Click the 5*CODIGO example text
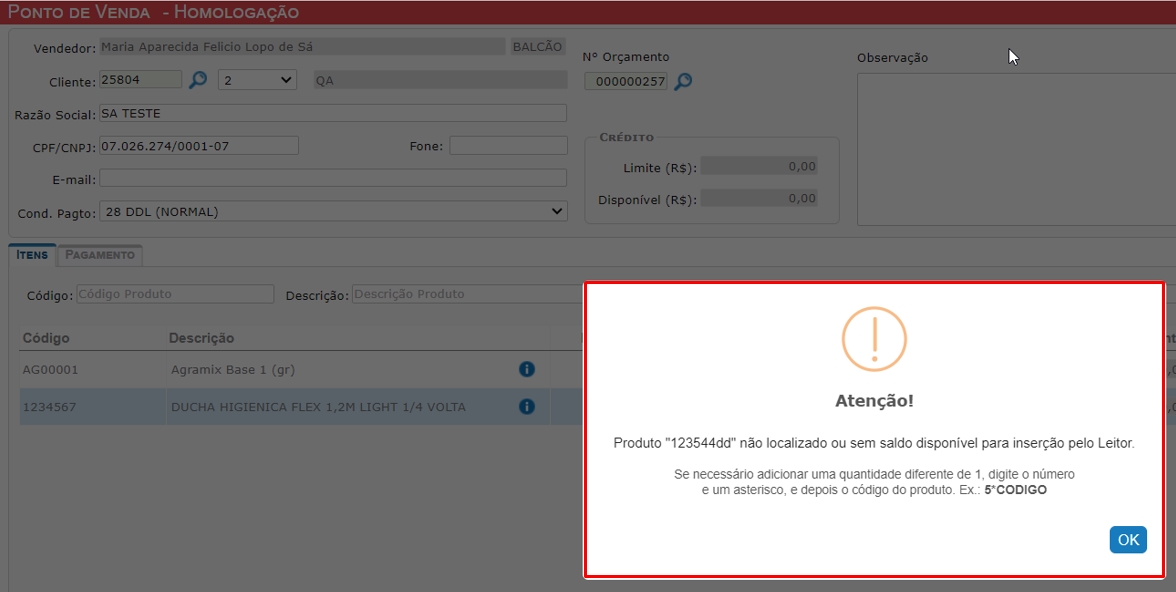The width and height of the screenshot is (1176, 592). tap(1015, 490)
